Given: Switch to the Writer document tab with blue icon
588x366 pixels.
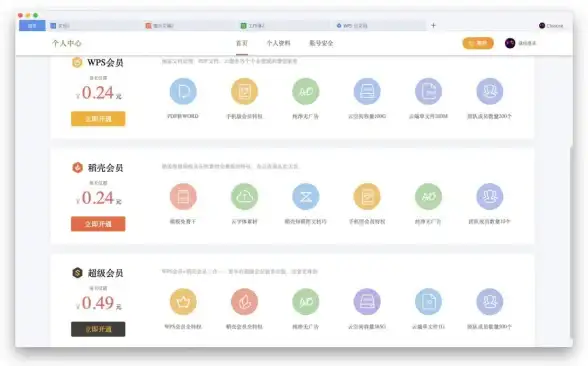Looking at the screenshot, I should click(94, 26).
